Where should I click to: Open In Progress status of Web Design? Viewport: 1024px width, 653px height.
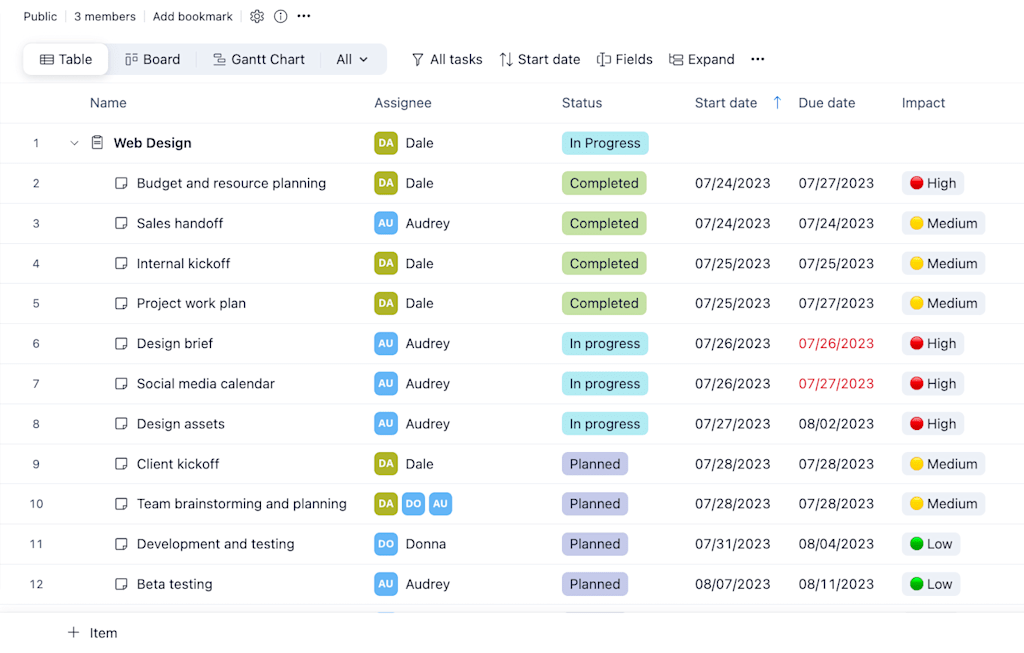click(605, 143)
